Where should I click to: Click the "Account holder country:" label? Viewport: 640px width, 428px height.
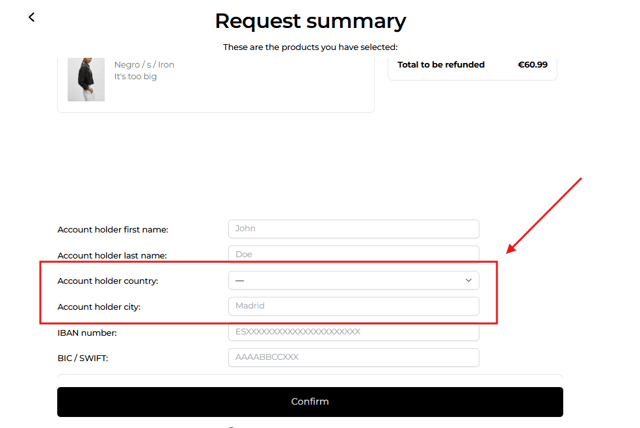pos(108,281)
